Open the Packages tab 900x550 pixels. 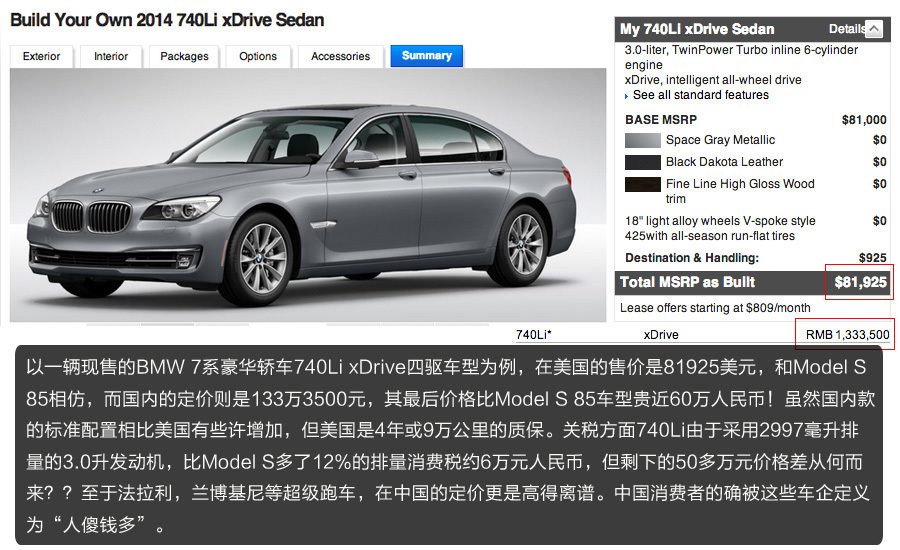coord(184,56)
